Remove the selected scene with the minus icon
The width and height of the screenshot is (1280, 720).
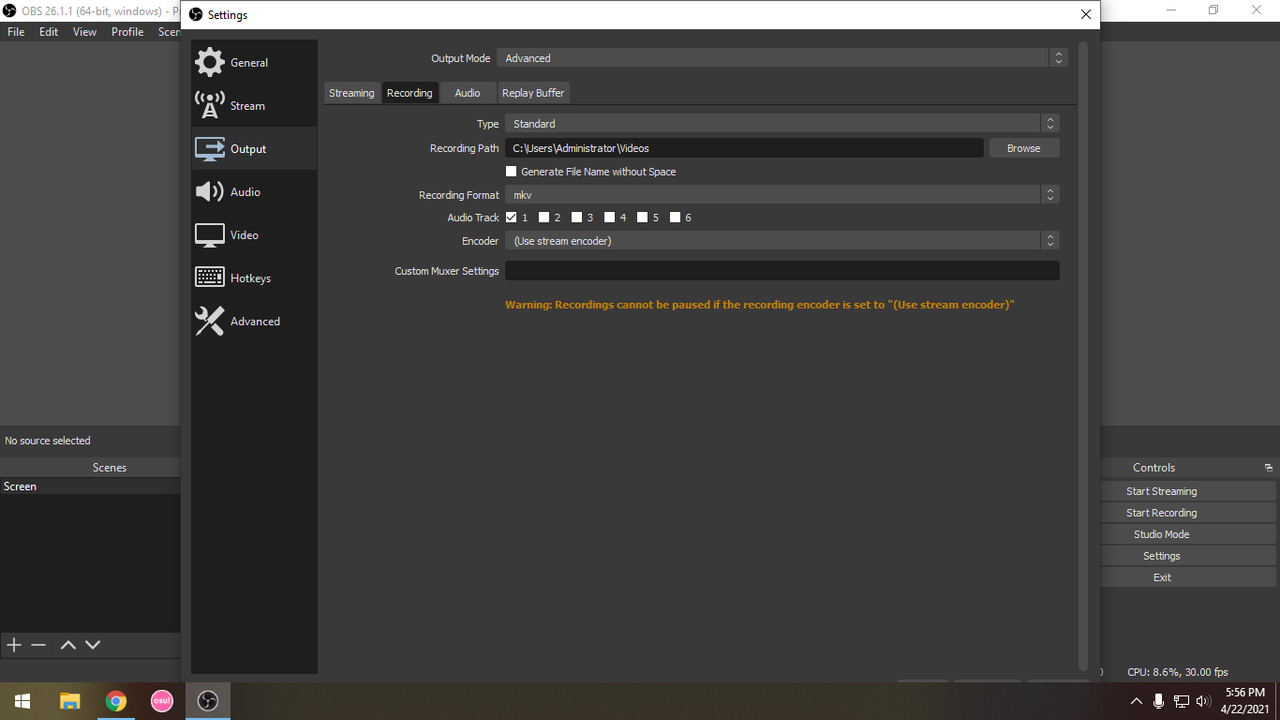(x=38, y=645)
